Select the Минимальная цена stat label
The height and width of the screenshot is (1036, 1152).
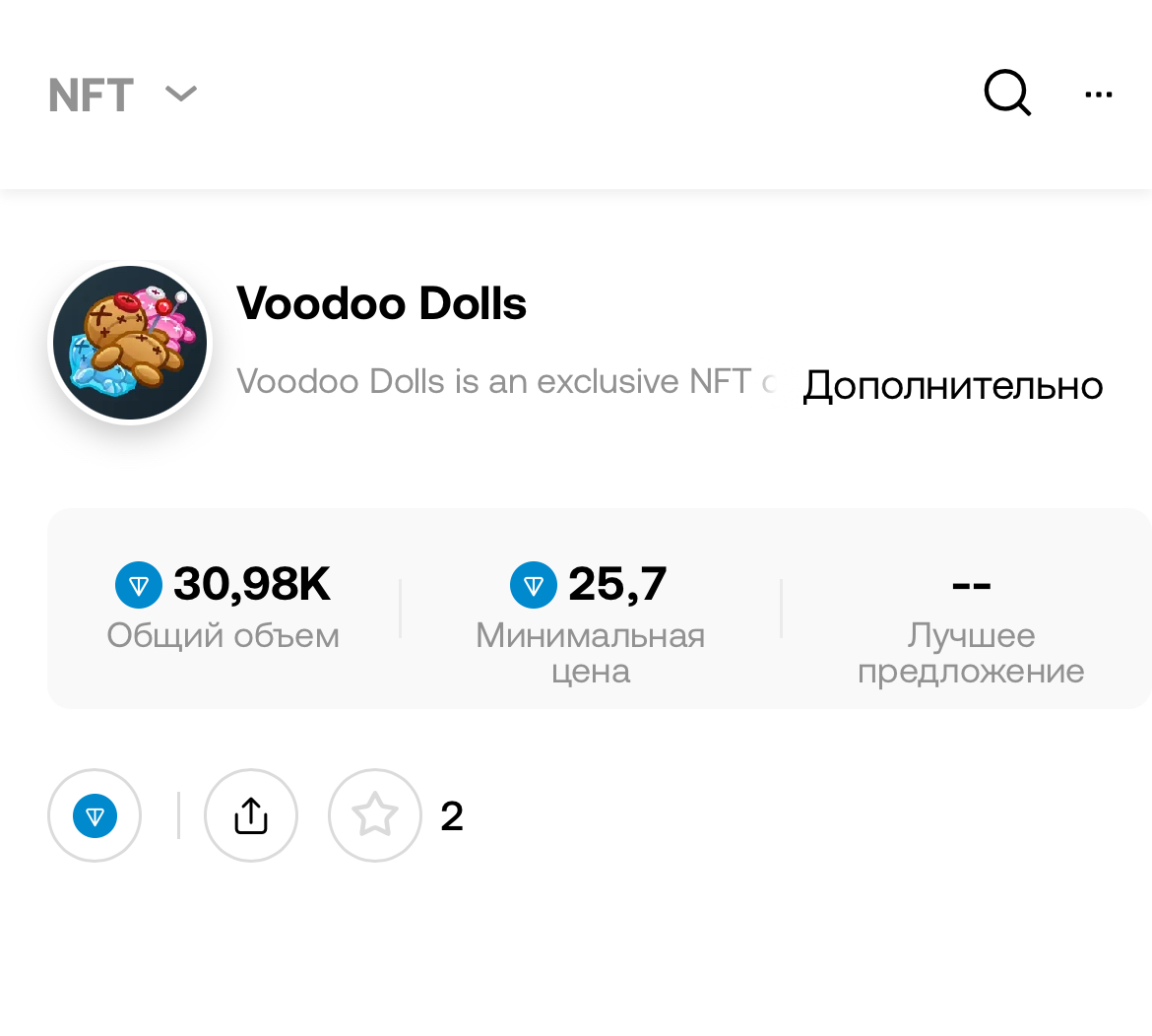[591, 653]
